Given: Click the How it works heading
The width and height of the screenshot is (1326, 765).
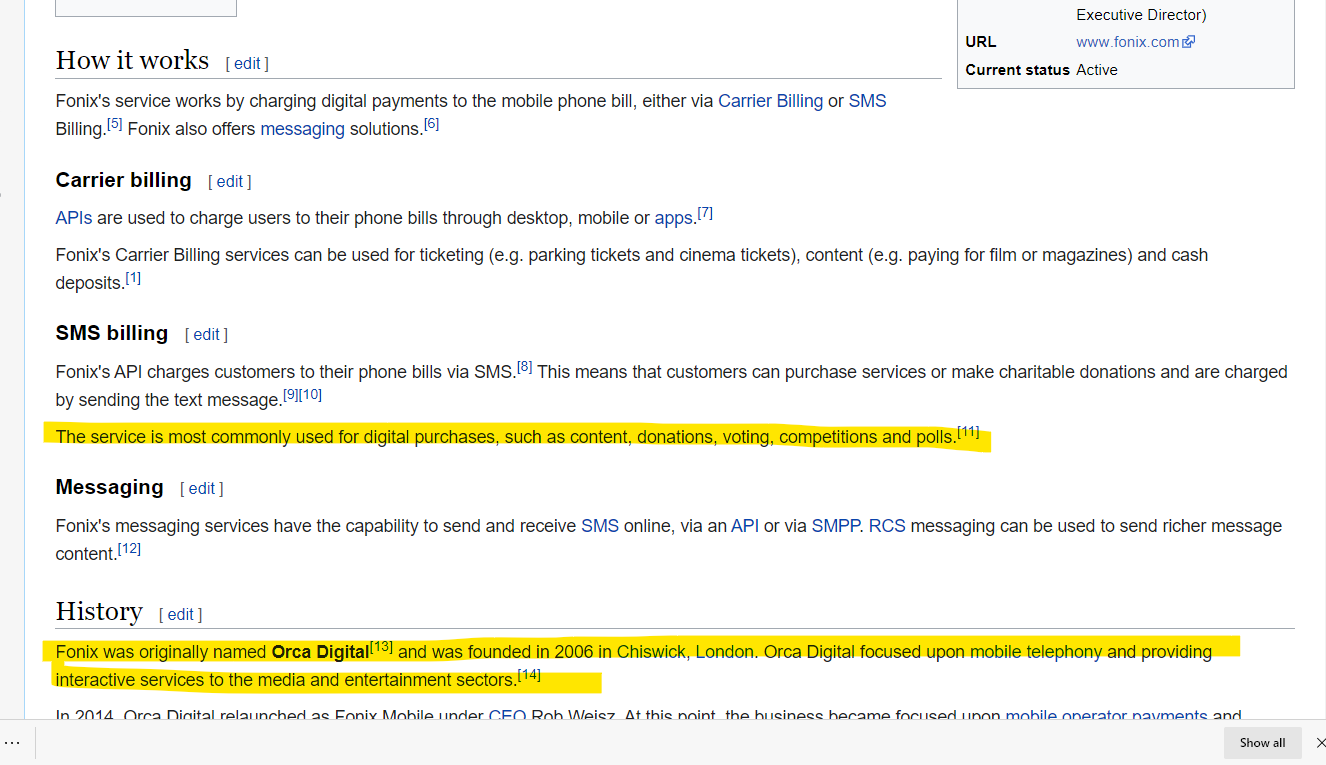Looking at the screenshot, I should (x=132, y=61).
